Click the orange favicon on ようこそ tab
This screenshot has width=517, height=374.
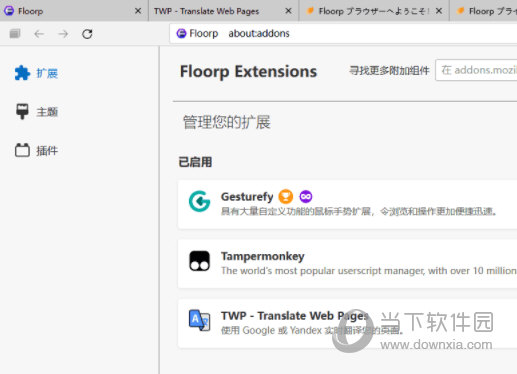pyautogui.click(x=310, y=11)
